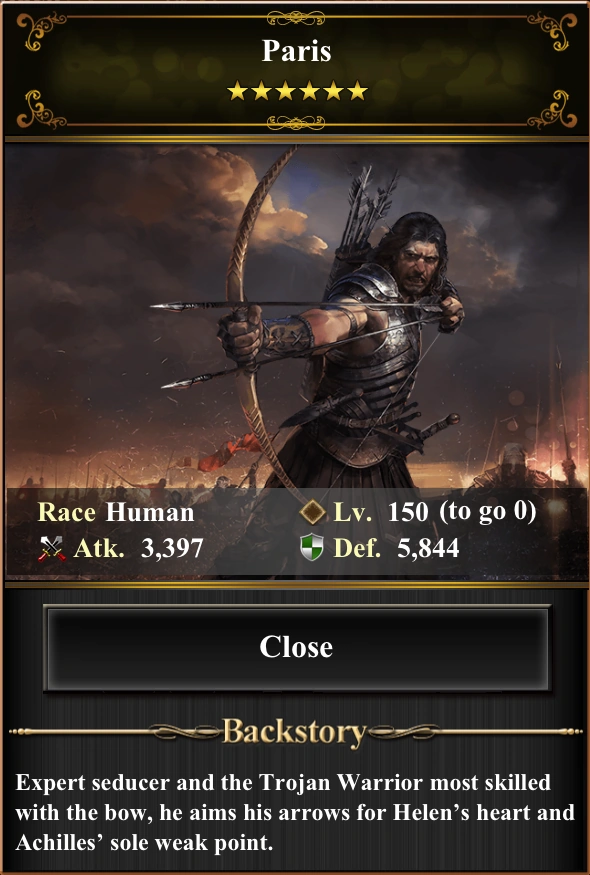590x875 pixels.
Task: Tap the top-left ornamental corner flourish
Action: [40, 30]
